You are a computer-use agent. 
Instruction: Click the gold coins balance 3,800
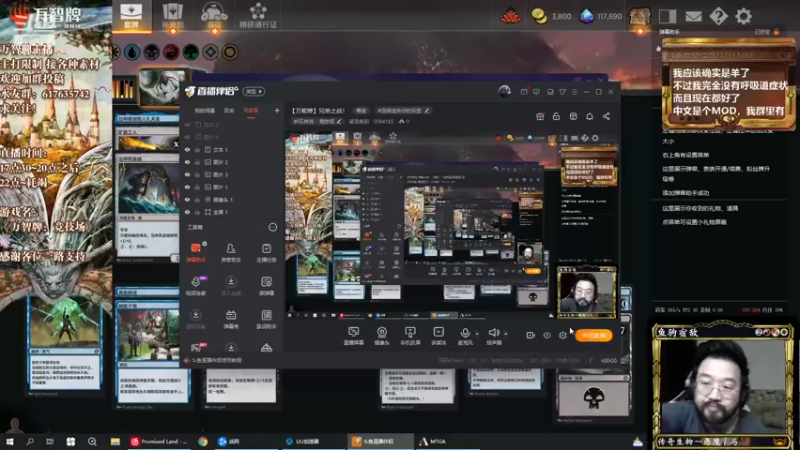551,16
